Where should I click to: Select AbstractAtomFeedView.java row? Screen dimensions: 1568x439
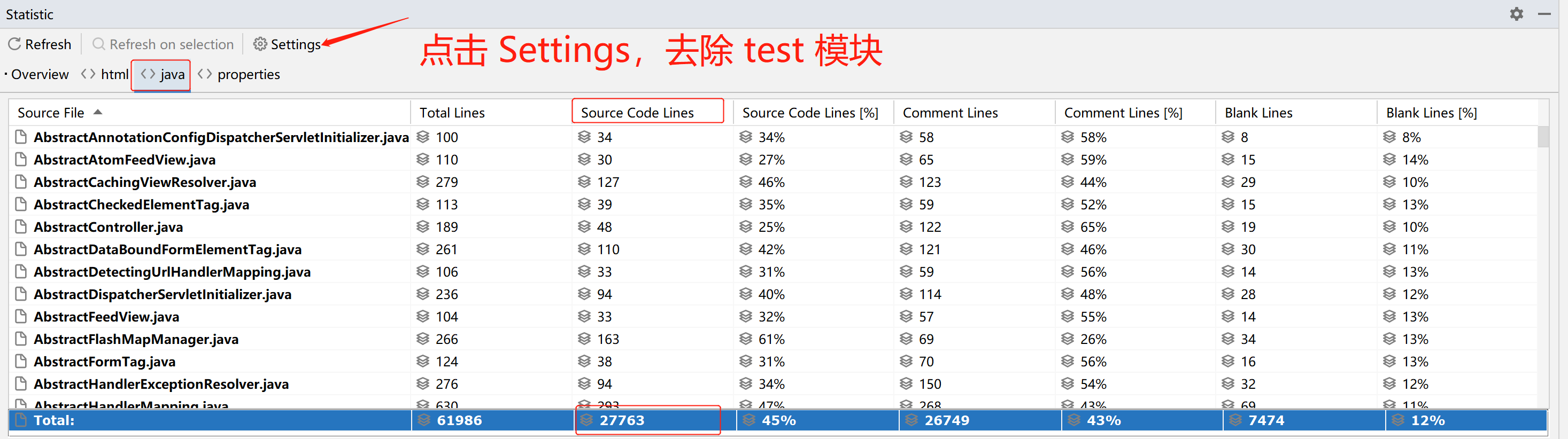(x=773, y=159)
